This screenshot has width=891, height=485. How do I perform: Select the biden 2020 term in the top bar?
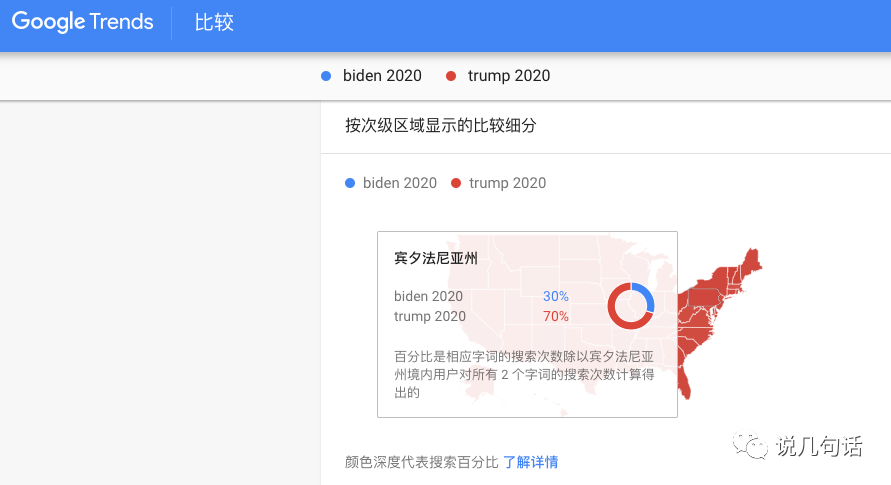coord(382,76)
